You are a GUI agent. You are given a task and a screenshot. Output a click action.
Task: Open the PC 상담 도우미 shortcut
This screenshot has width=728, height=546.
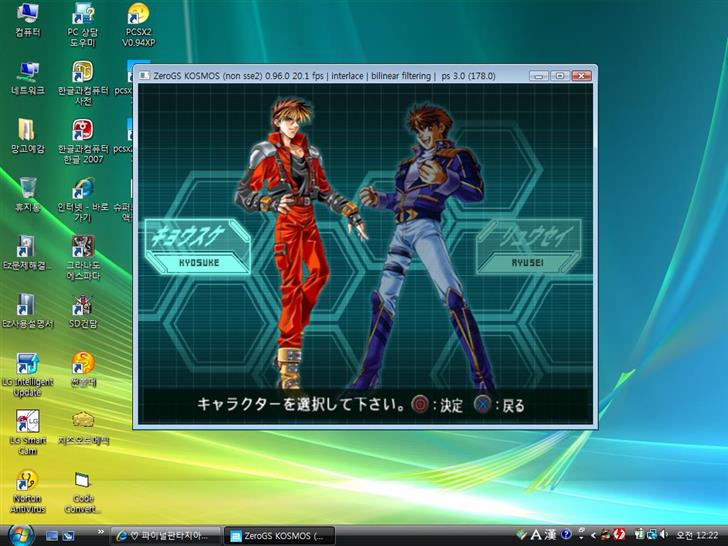click(x=83, y=24)
